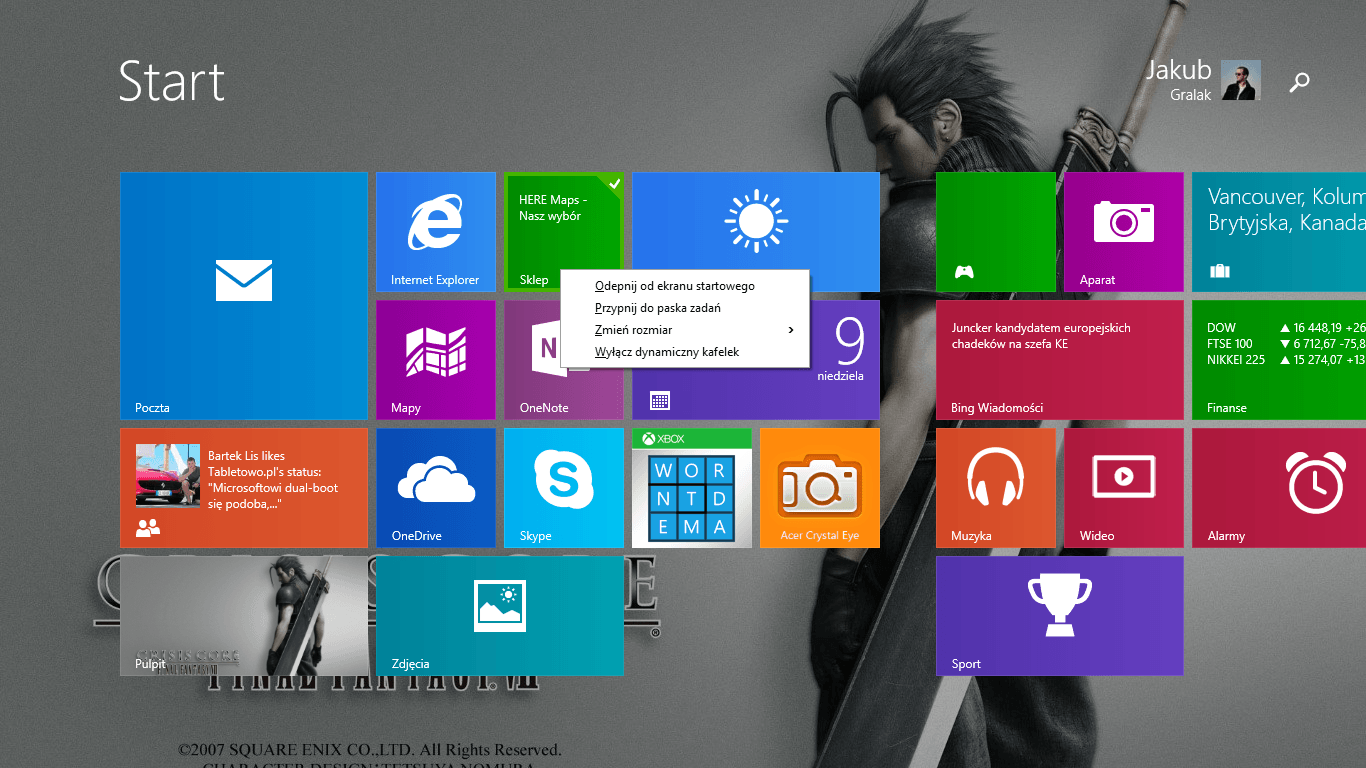Open the Mapy maps tile
This screenshot has width=1366, height=768.
pos(436,359)
